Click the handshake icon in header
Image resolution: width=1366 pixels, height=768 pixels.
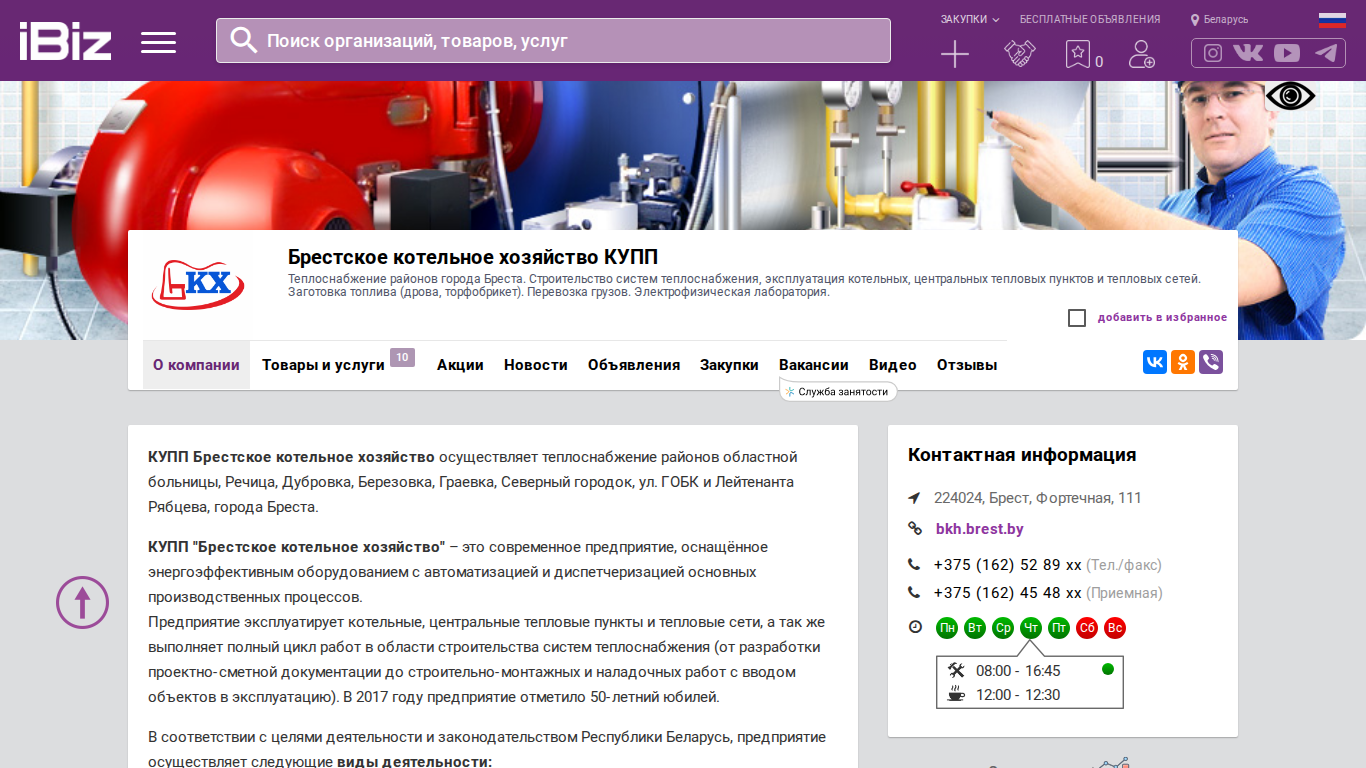1019,54
